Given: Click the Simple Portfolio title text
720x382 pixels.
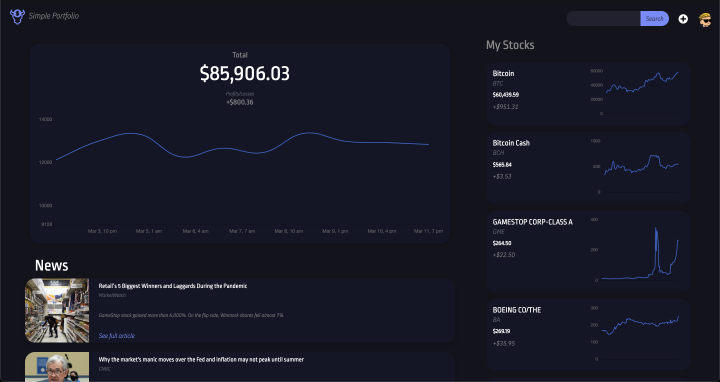Looking at the screenshot, I should pos(54,16).
